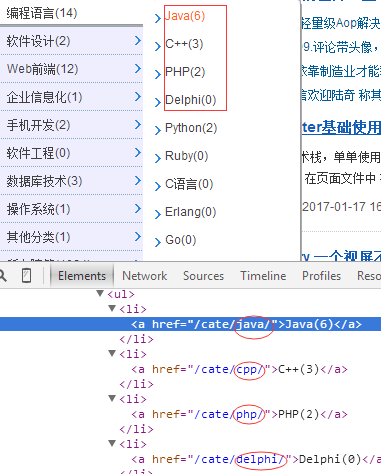Click the closing </li> tag after Java anchor
Viewport: 381px width, 474px height.
point(136,339)
